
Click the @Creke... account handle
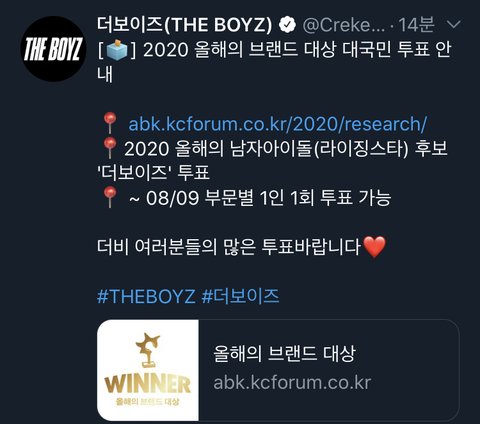tap(344, 25)
